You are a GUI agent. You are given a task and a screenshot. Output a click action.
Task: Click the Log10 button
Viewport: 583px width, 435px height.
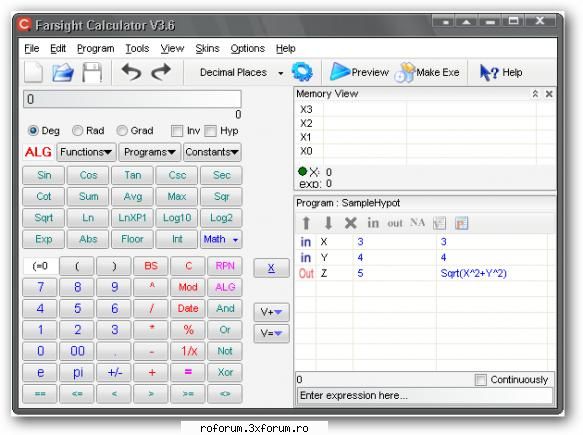[x=177, y=218]
